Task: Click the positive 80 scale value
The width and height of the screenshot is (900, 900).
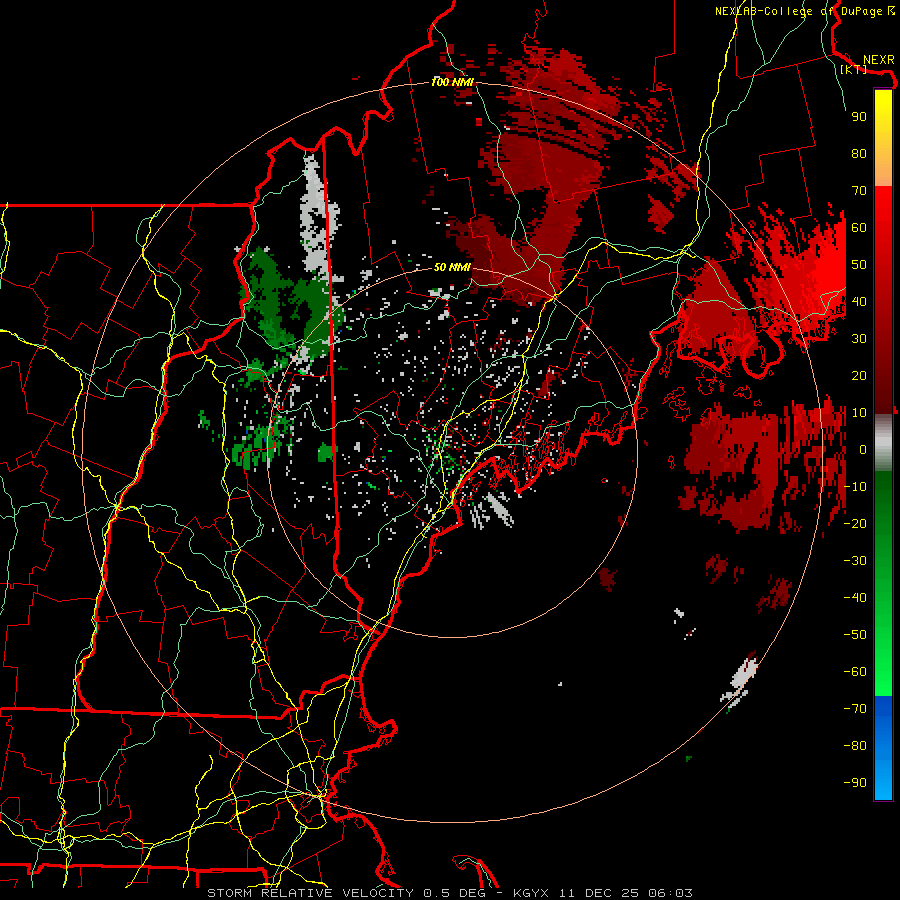Action: 859,154
